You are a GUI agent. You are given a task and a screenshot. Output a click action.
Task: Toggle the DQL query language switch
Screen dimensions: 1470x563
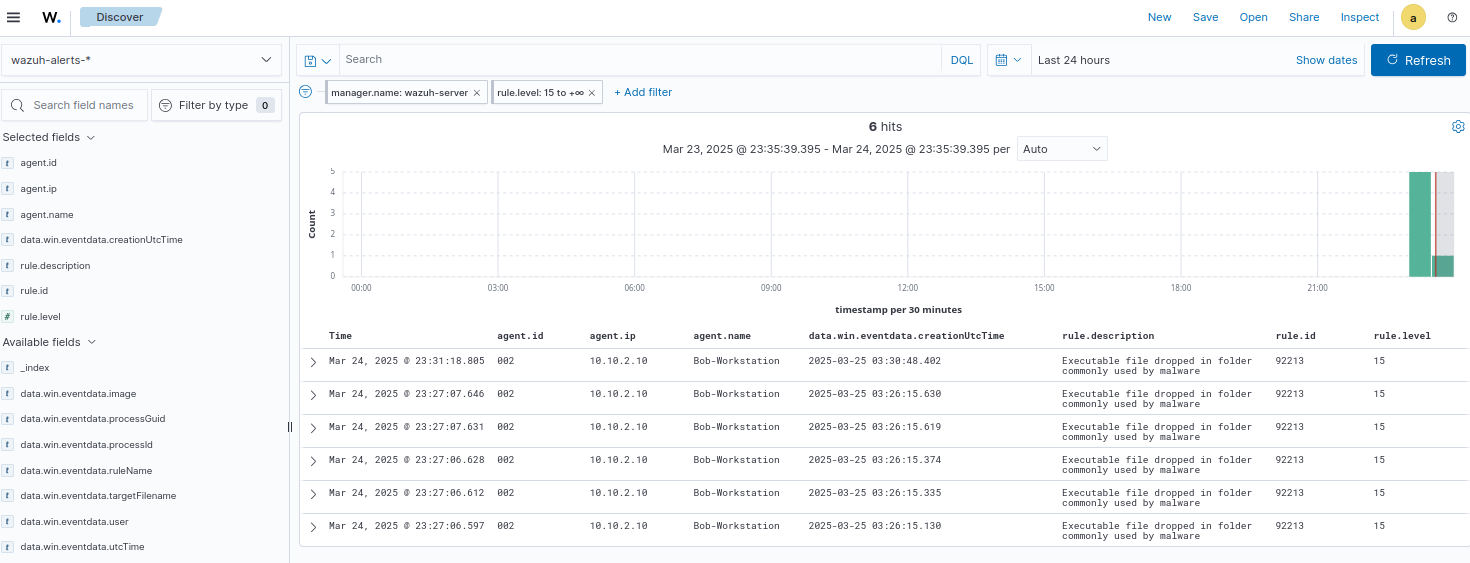point(961,60)
